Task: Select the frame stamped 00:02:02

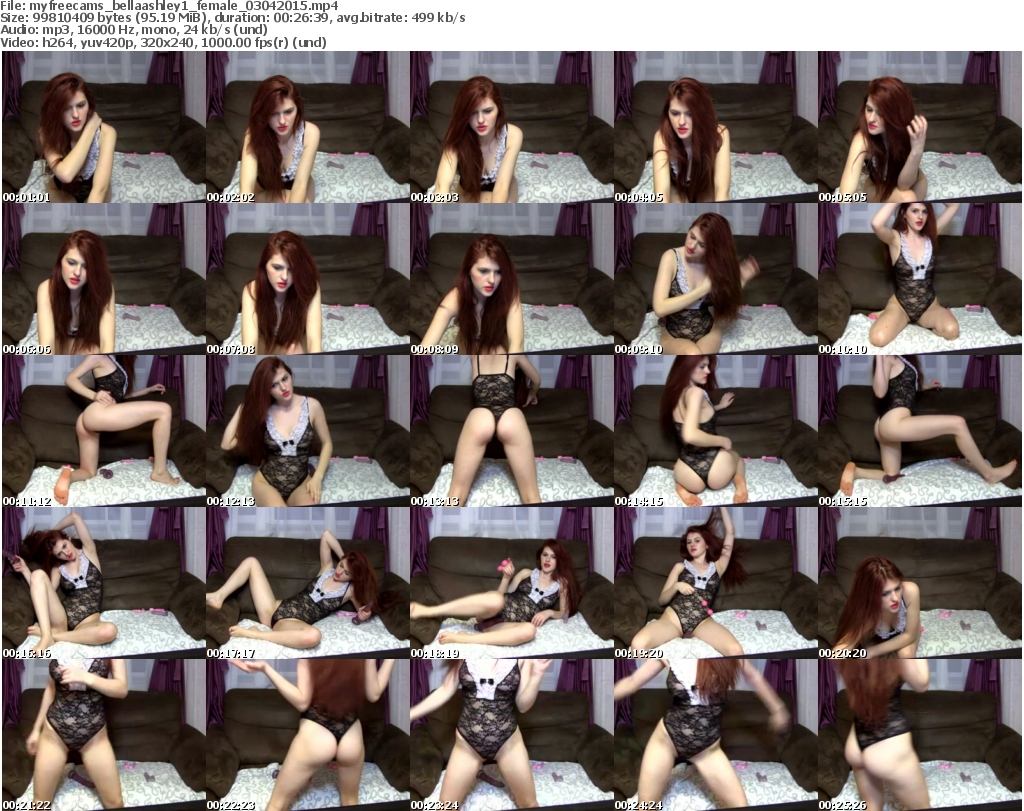Action: [308, 127]
